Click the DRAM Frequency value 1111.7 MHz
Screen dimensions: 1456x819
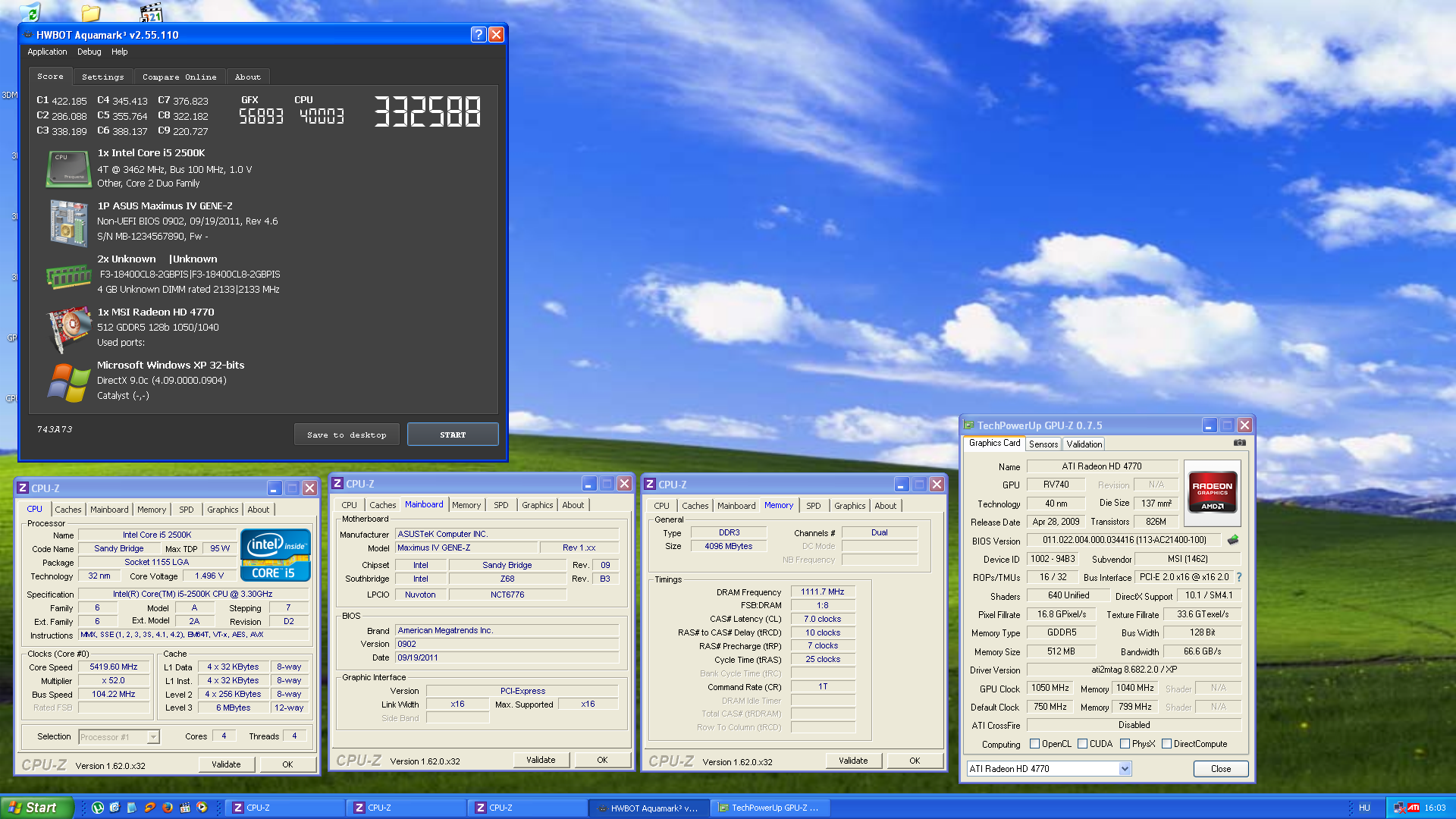tap(822, 591)
